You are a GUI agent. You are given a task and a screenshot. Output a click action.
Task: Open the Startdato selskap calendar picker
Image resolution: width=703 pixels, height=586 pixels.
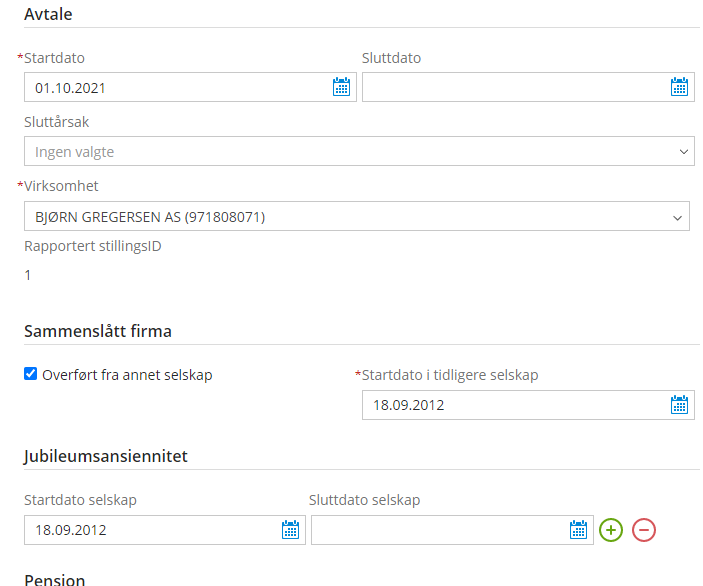click(291, 530)
